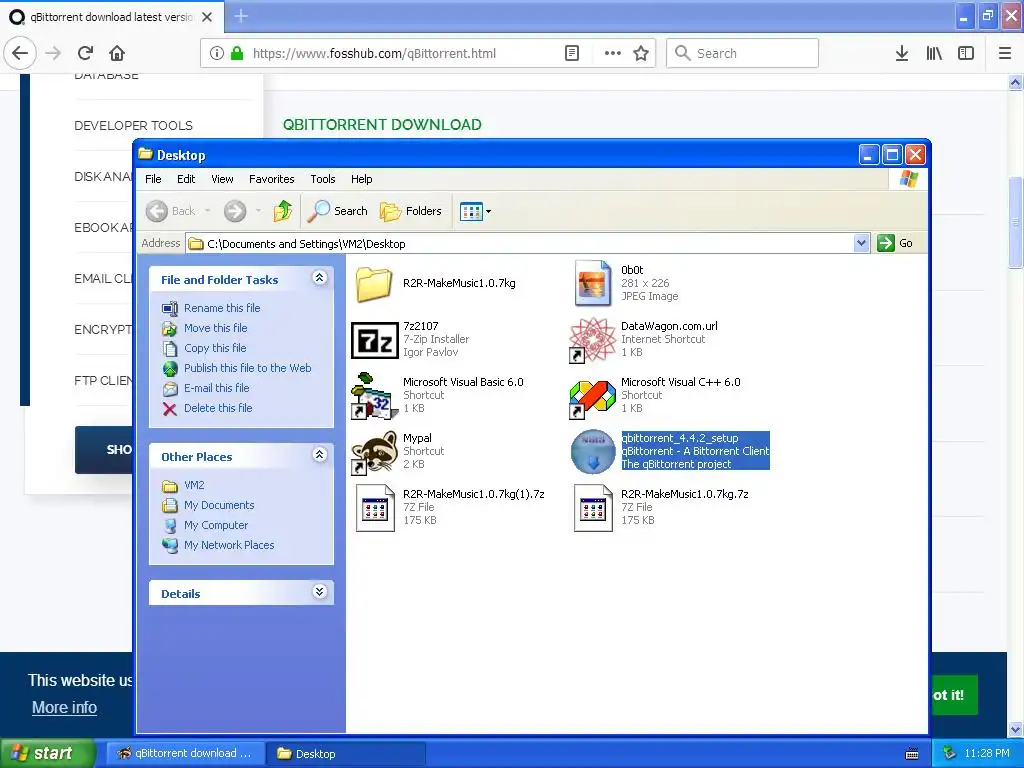The height and width of the screenshot is (768, 1024).
Task: Go up one folder level in Explorer
Action: point(283,211)
